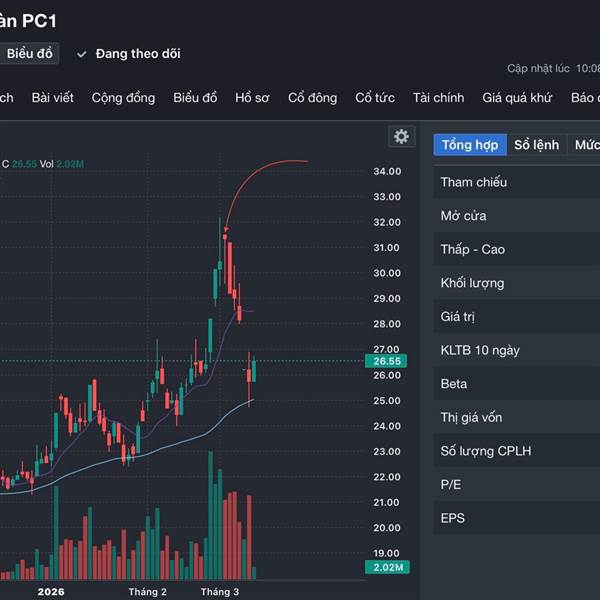Switch to Cộng đồng tab
Viewport: 600px width, 600px height.
[123, 97]
